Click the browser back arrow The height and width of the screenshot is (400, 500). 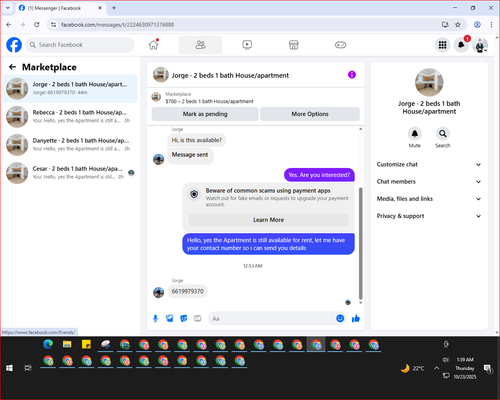pyautogui.click(x=9, y=24)
